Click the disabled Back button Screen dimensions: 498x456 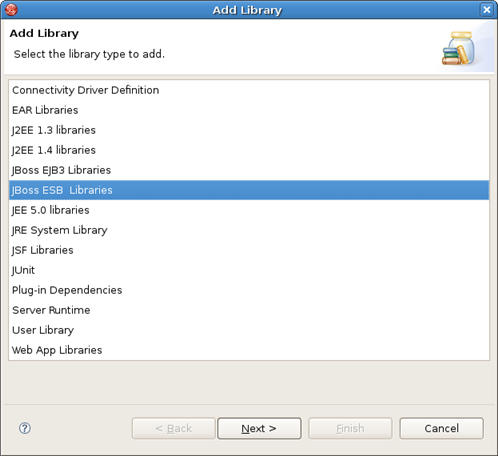[x=174, y=428]
